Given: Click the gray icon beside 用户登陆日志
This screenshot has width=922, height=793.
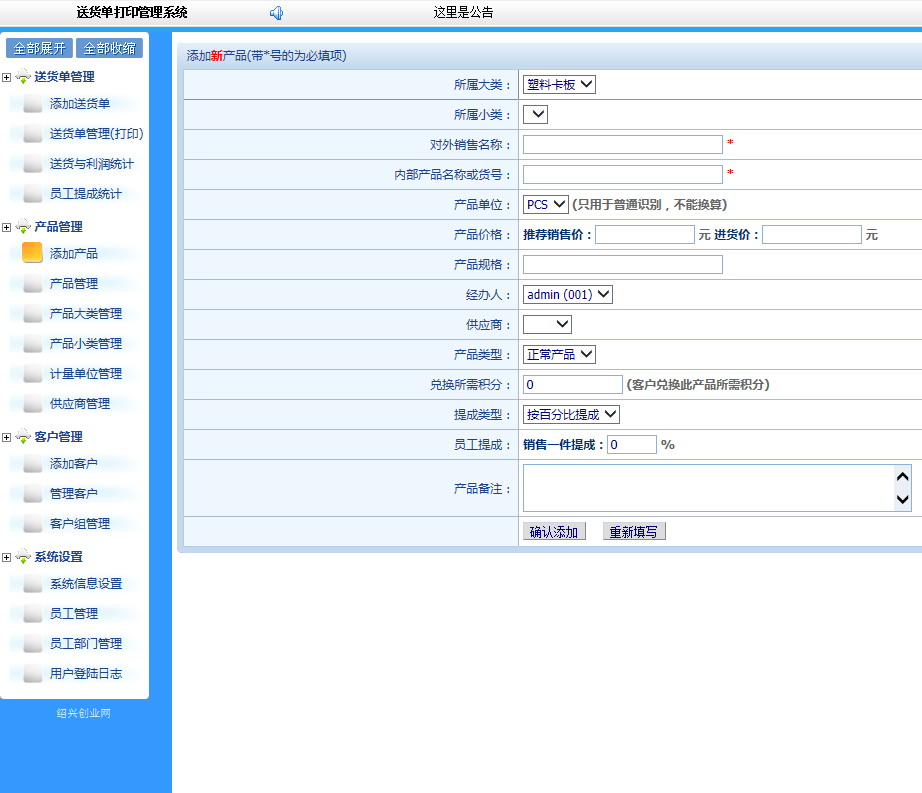Looking at the screenshot, I should pos(32,673).
